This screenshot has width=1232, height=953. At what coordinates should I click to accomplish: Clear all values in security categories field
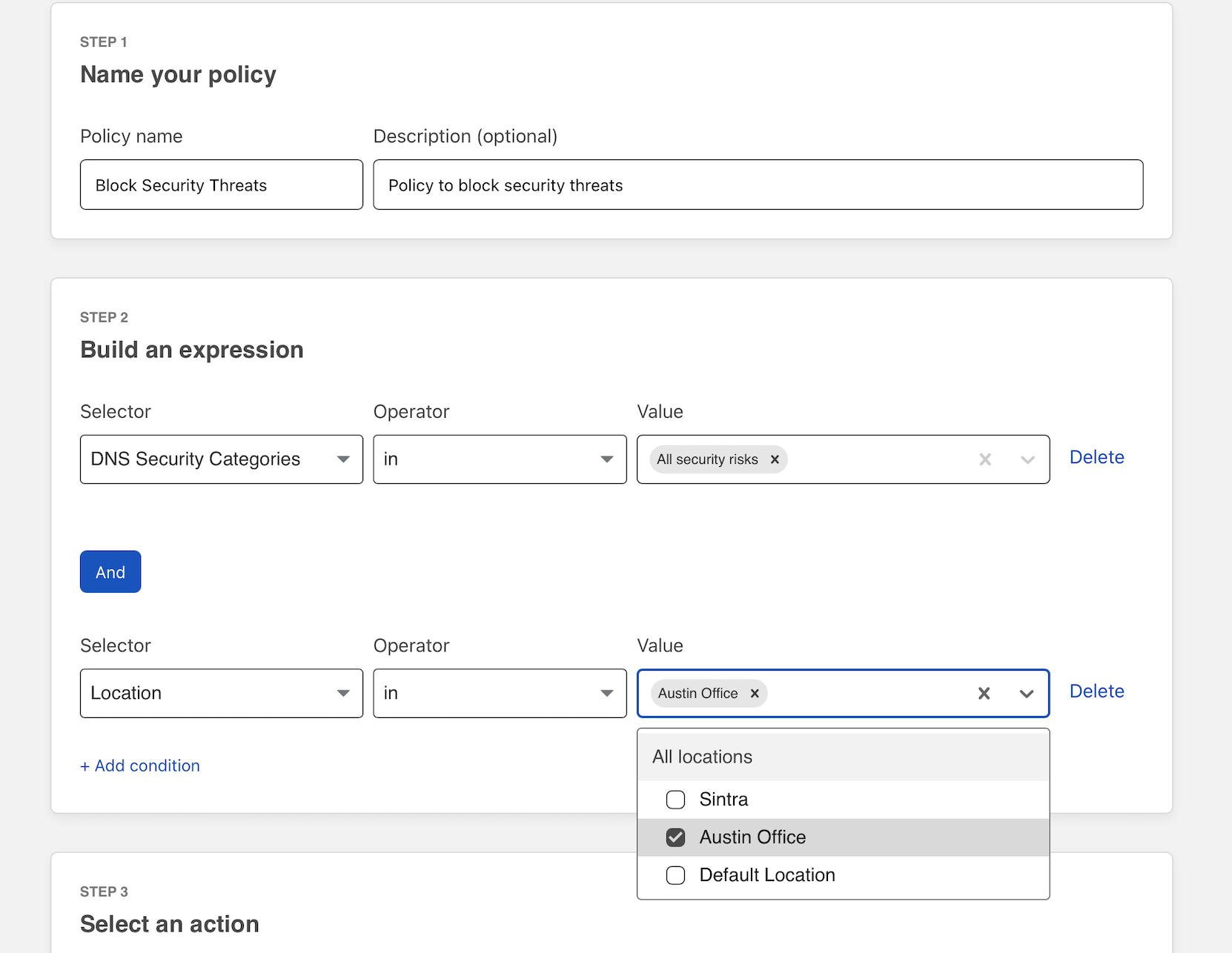[985, 459]
